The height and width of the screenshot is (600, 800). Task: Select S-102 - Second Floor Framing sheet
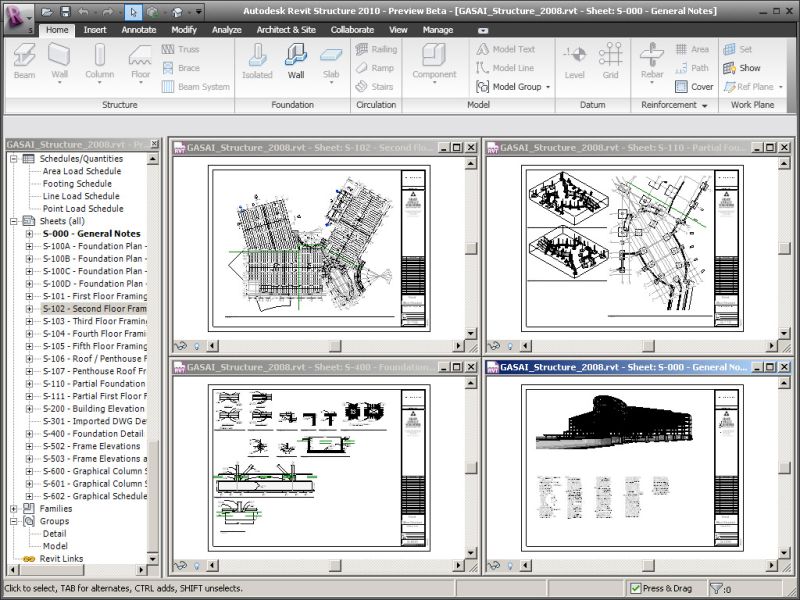tap(94, 309)
